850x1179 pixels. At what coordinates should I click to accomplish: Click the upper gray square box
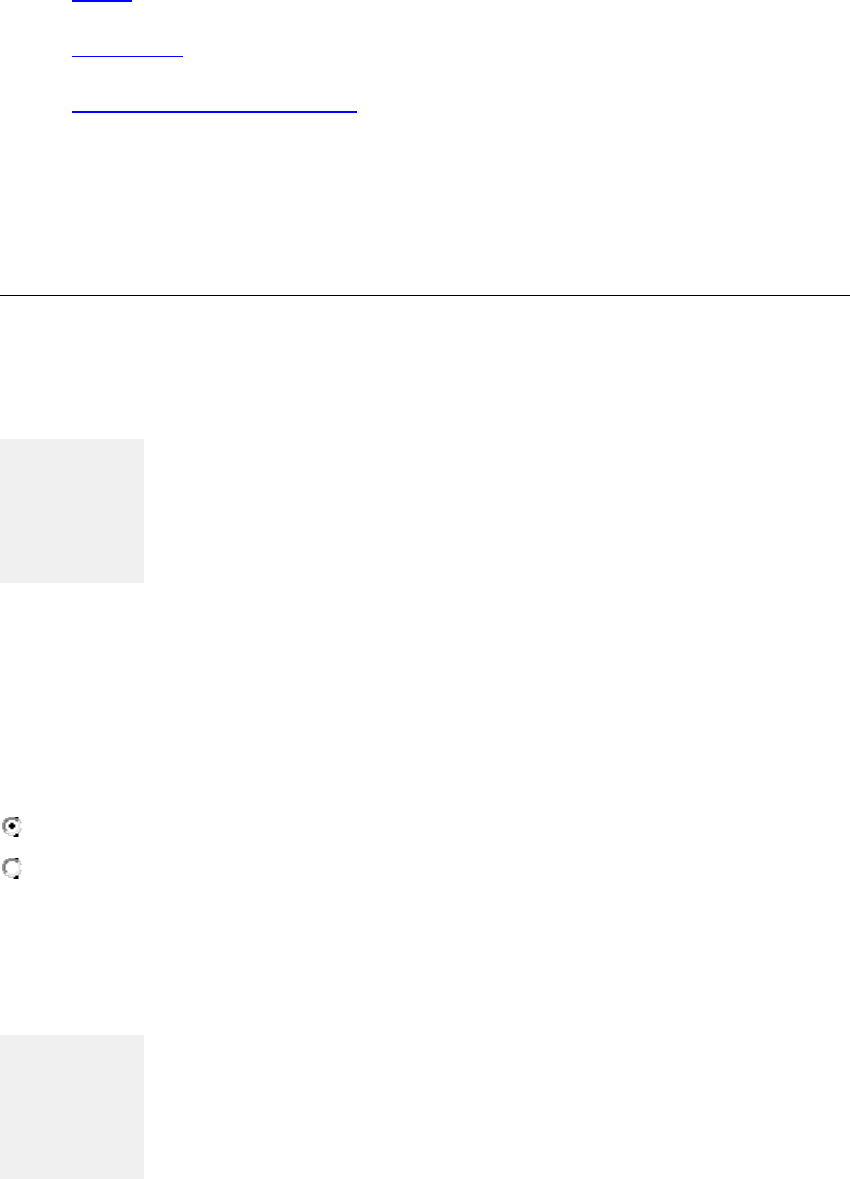[72, 510]
